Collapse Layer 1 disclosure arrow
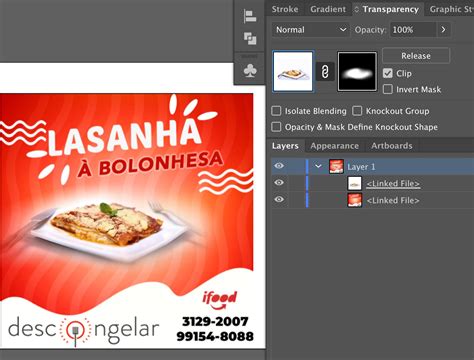This screenshot has height=360, width=474. (x=318, y=166)
